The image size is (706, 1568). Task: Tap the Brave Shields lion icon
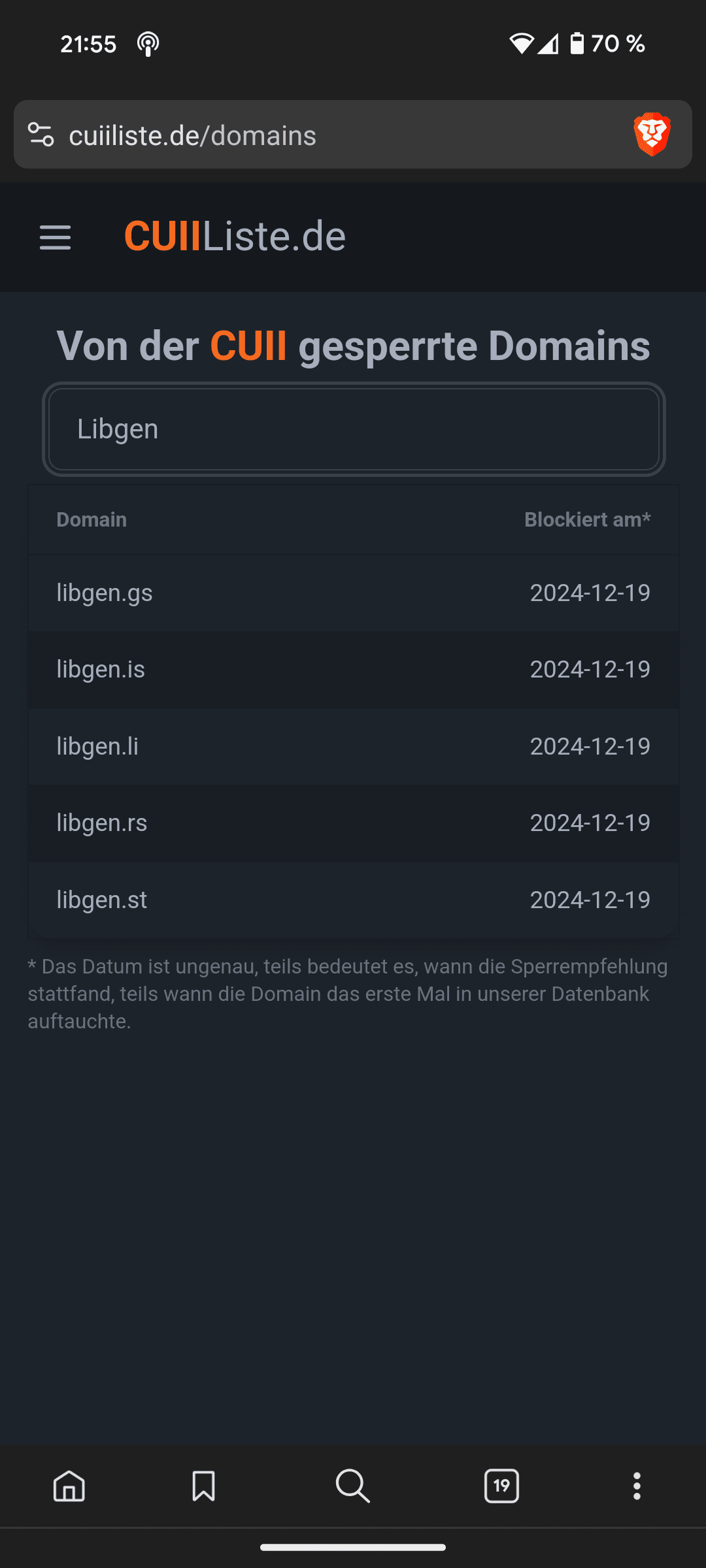click(652, 135)
